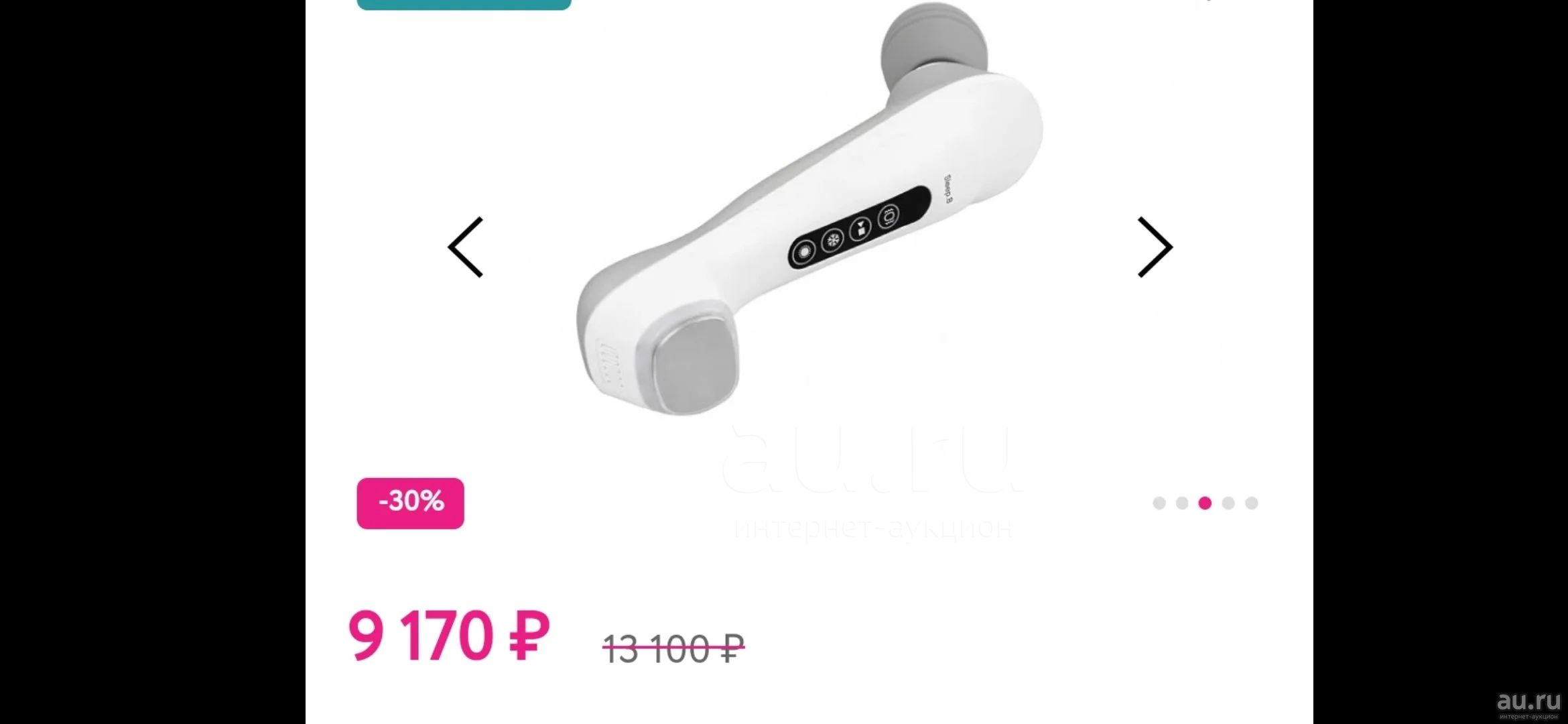Advance to next product photo arrow
The height and width of the screenshot is (724, 1568).
coord(1155,247)
